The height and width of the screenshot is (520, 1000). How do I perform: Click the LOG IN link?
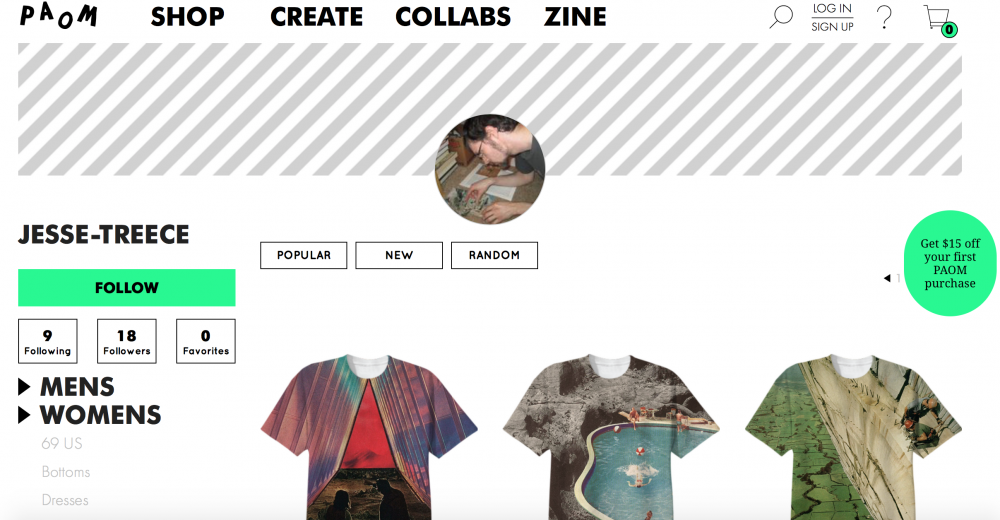(832, 9)
